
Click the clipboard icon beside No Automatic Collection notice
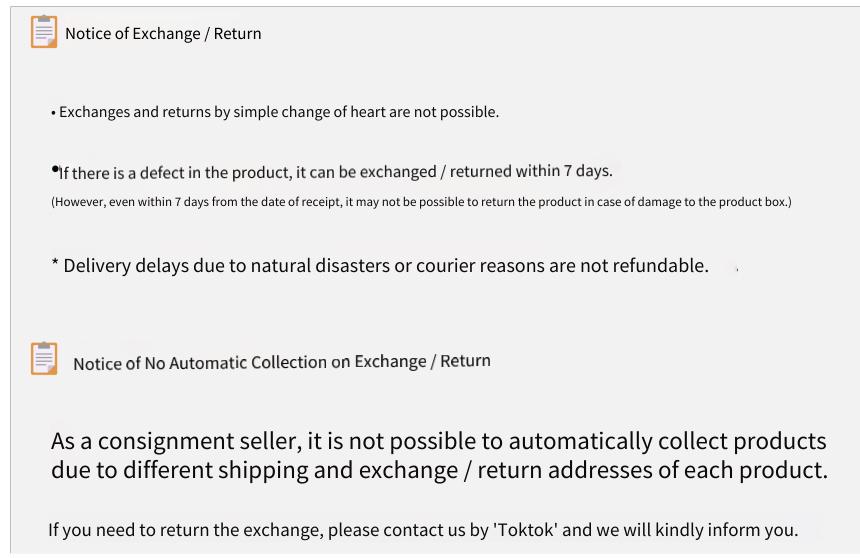click(x=44, y=358)
